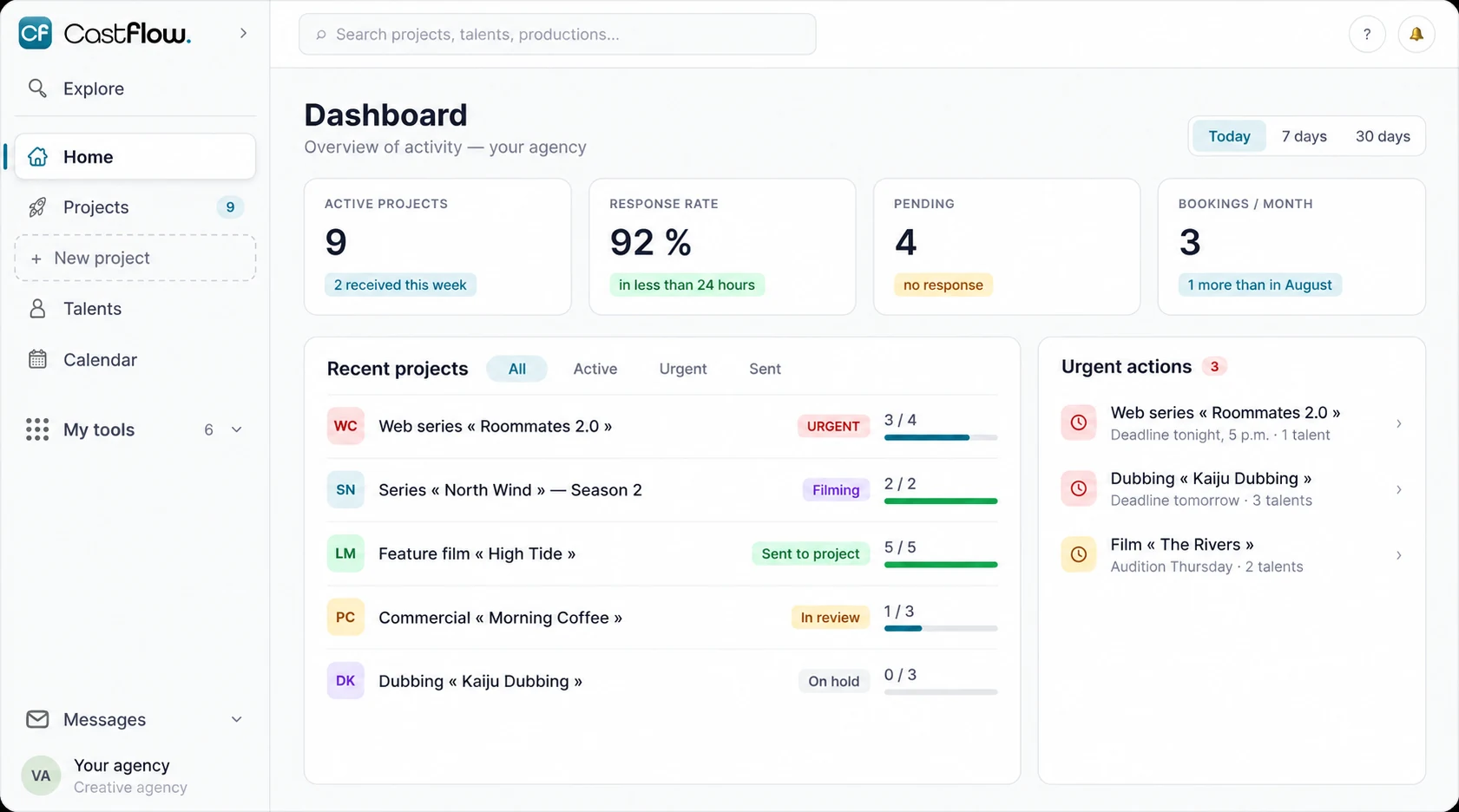
Task: Click the DK project badge
Action: click(x=345, y=681)
